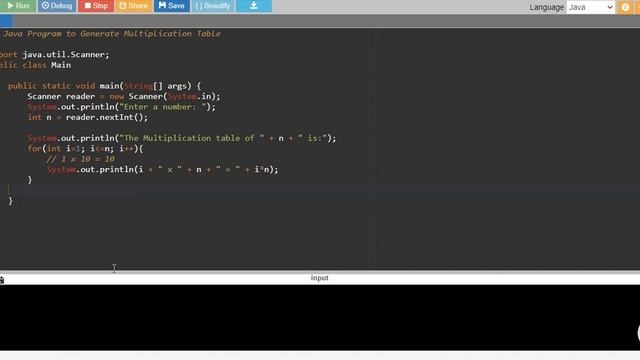Place cursor on 'public static void main' line
The image size is (640, 360).
click(x=104, y=86)
